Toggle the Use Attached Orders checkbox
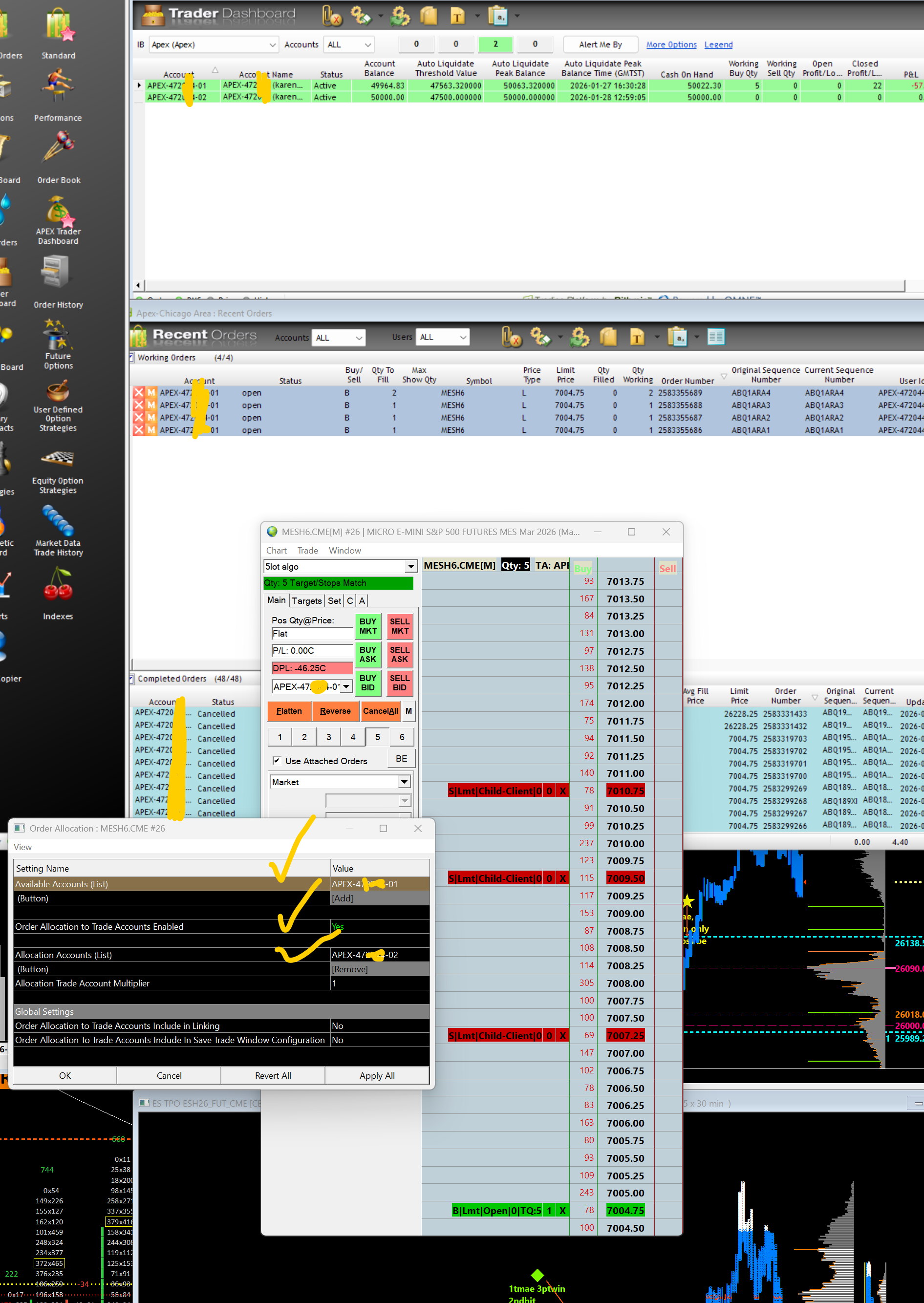Viewport: 924px width, 1303px height. click(x=277, y=760)
